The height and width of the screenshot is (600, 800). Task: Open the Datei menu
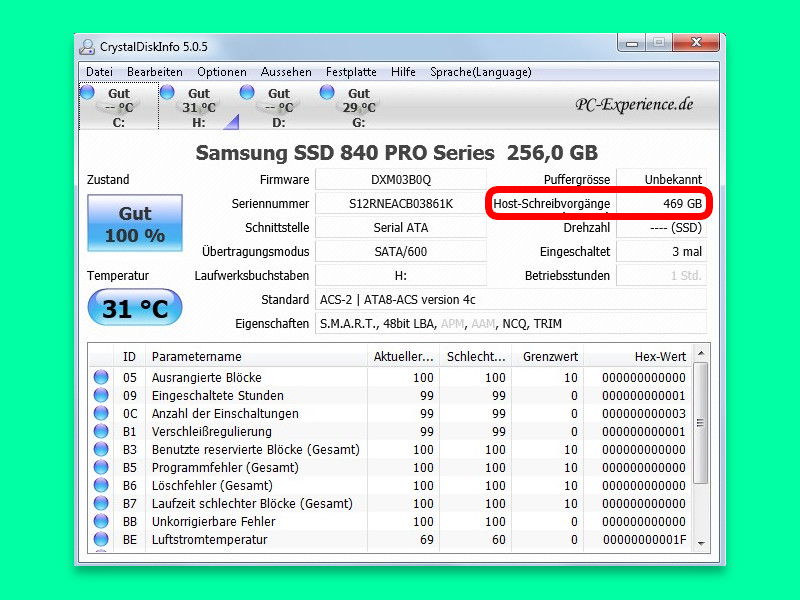tap(99, 72)
